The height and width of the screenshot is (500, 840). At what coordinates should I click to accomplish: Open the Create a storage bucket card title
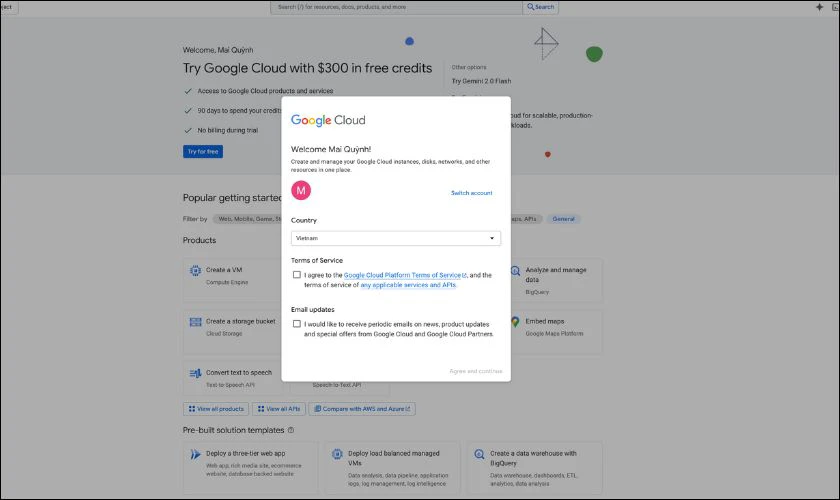(241, 321)
